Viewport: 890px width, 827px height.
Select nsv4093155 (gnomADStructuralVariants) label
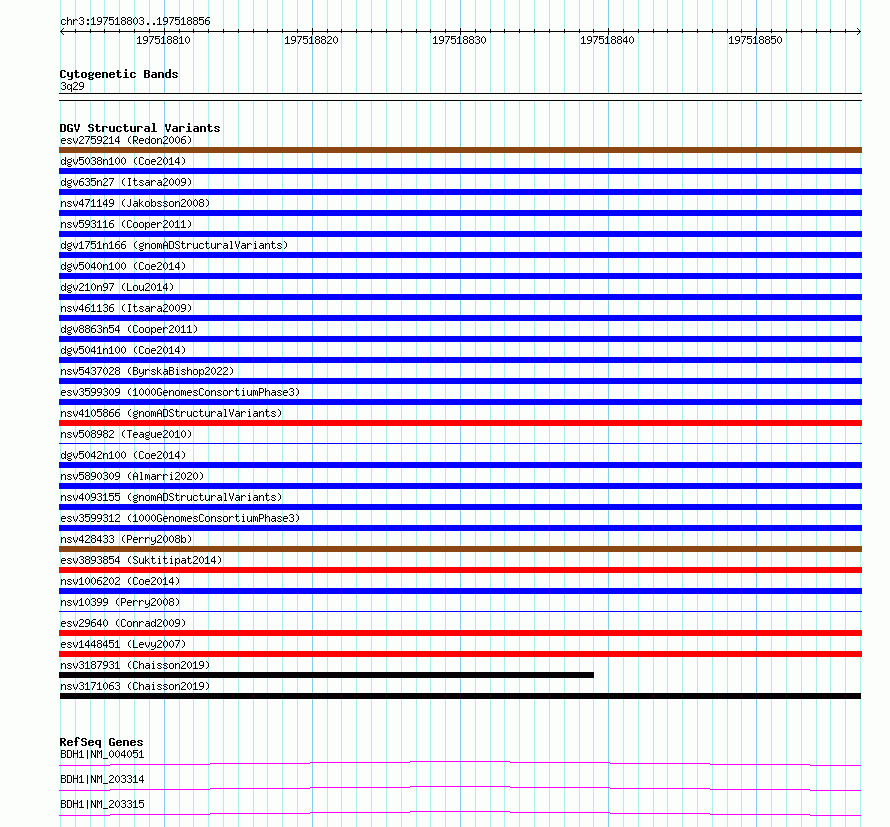point(171,497)
